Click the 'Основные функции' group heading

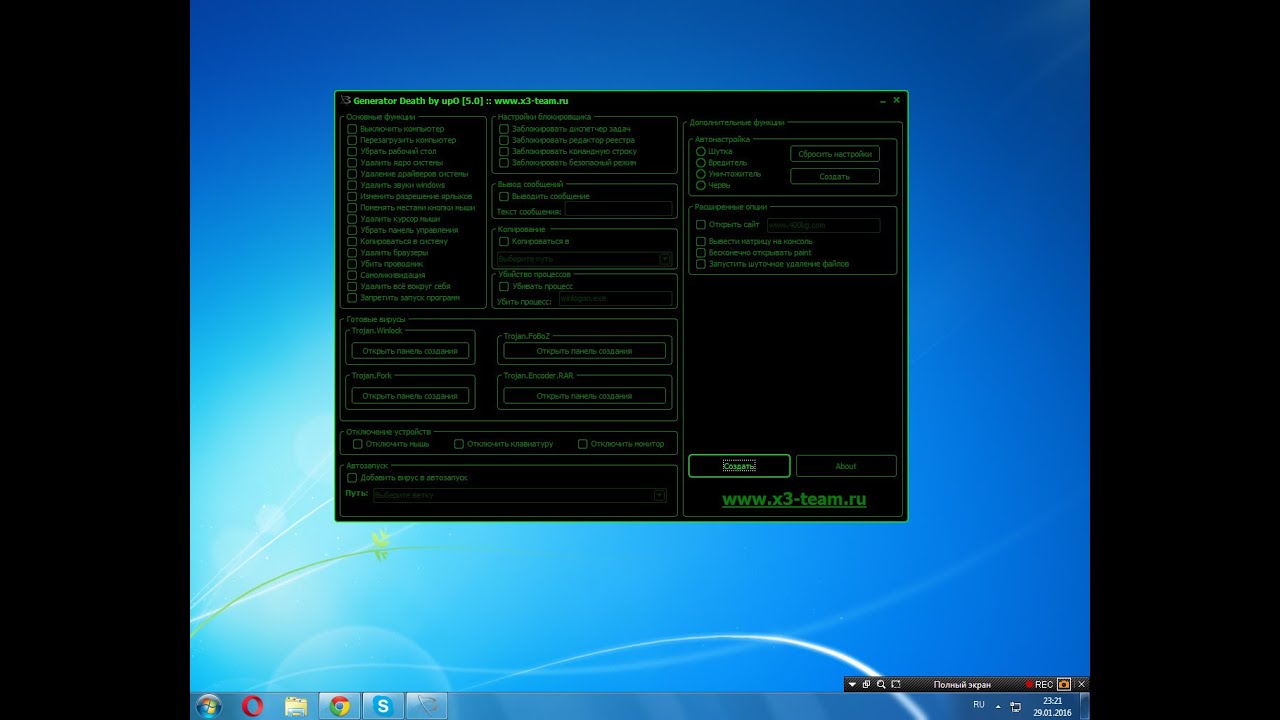tap(381, 117)
